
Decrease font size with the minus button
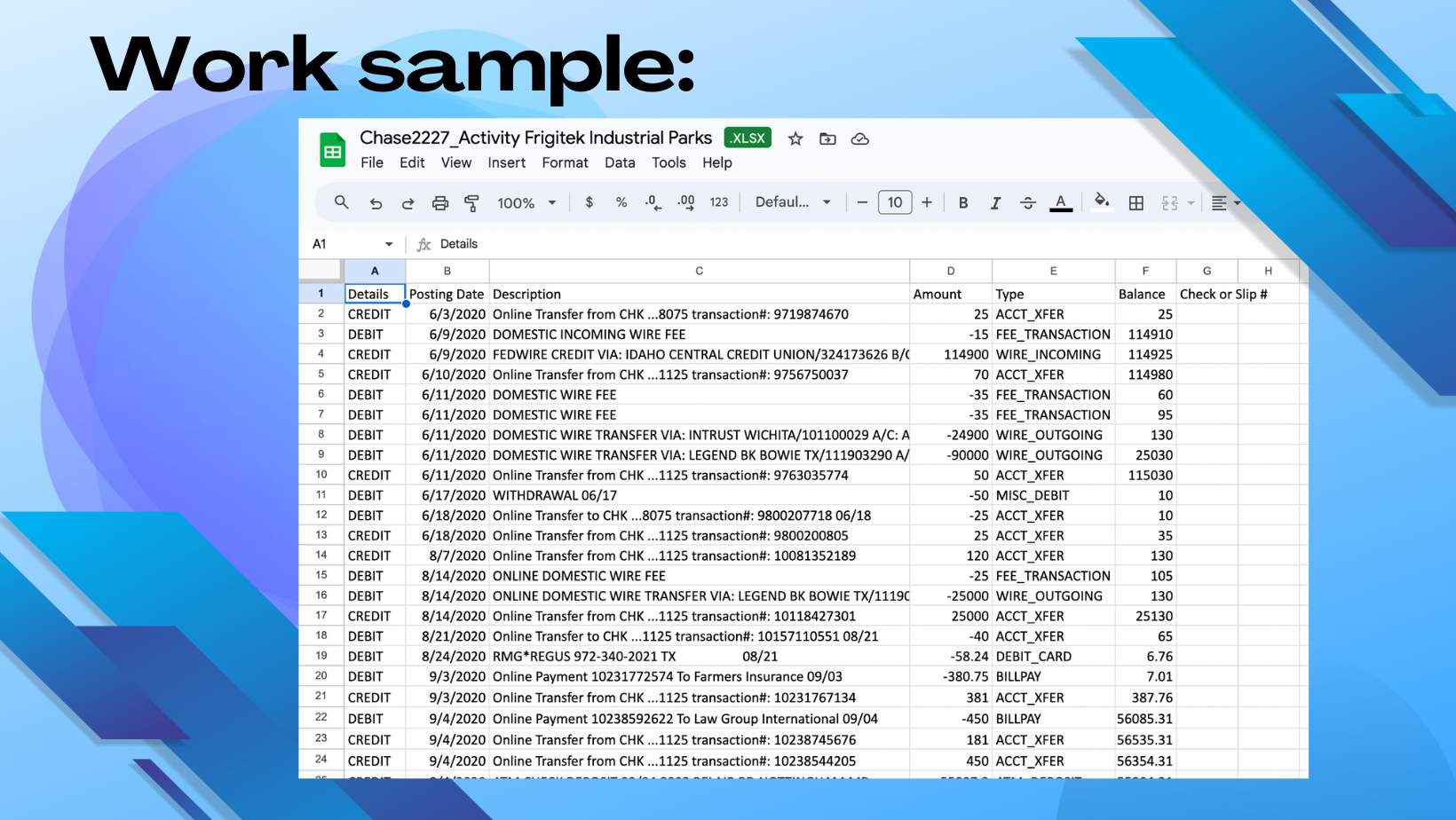(x=862, y=202)
